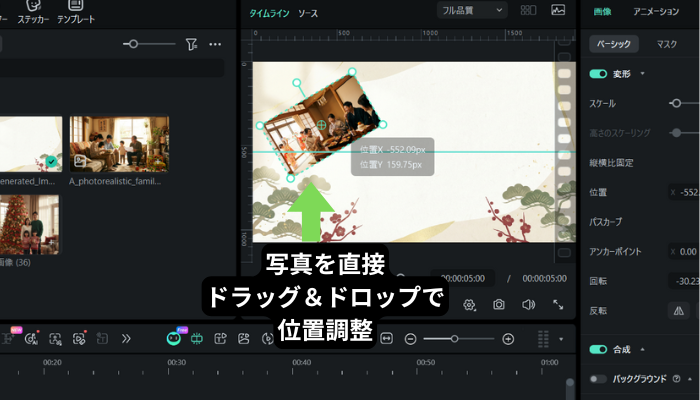Image resolution: width=700 pixels, height=400 pixels.
Task: Click the AI portrait cutout icon
Action: tap(55, 339)
